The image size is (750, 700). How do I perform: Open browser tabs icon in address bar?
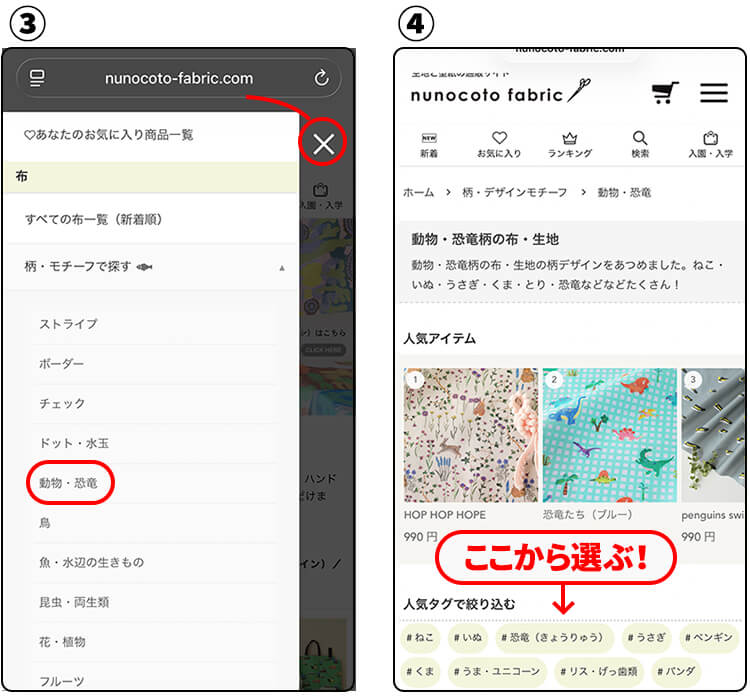pos(37,78)
